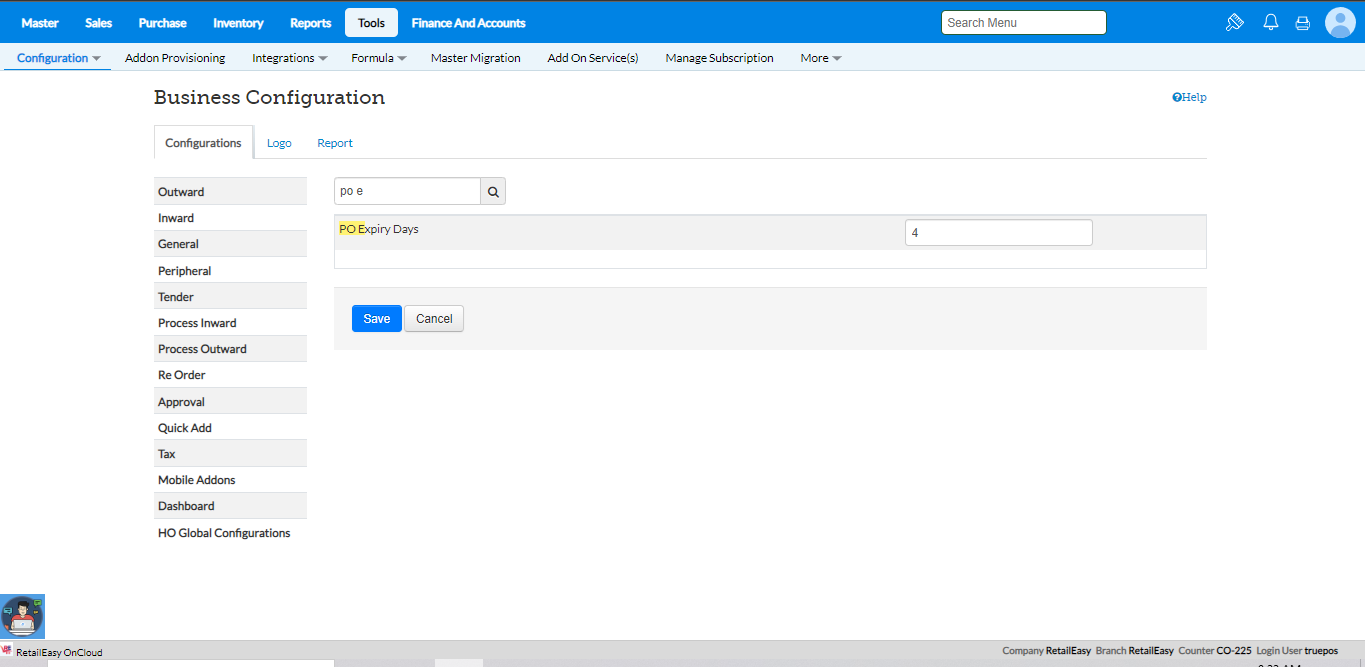Select Inward in the sidebar
Viewport: 1365px width, 667px height.
pos(230,218)
